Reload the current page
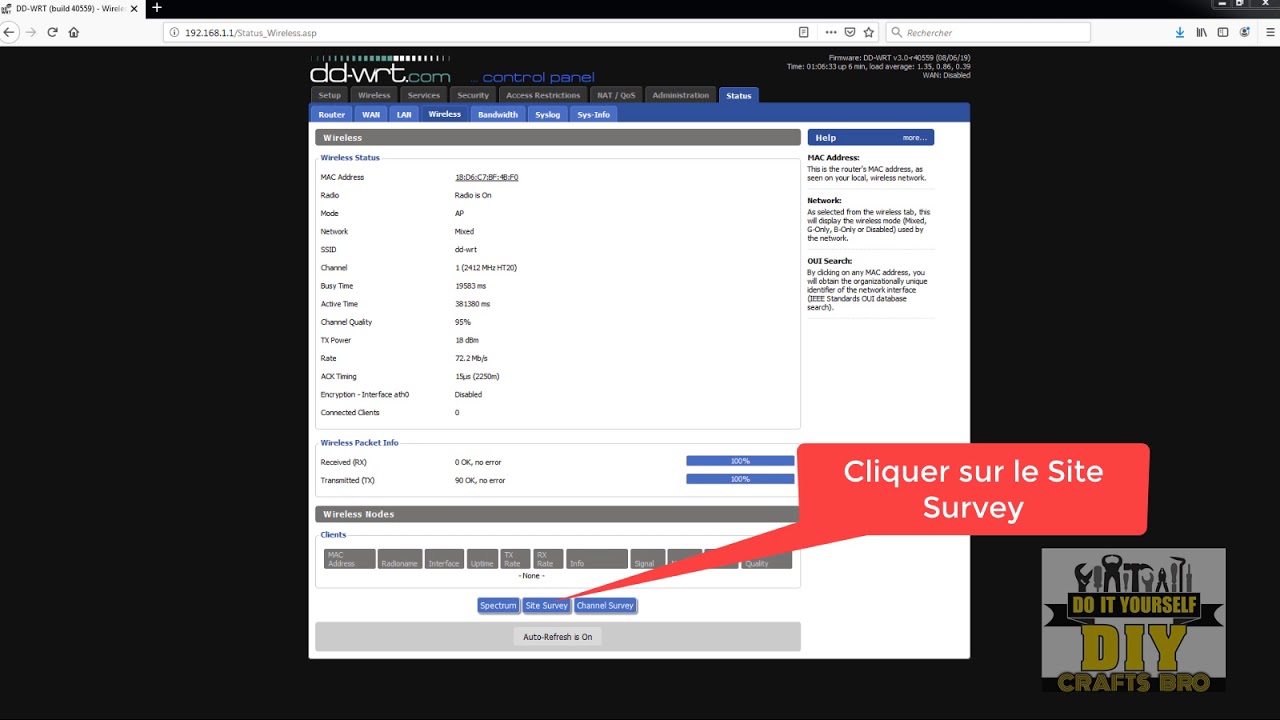This screenshot has height=720, width=1280. (52, 32)
